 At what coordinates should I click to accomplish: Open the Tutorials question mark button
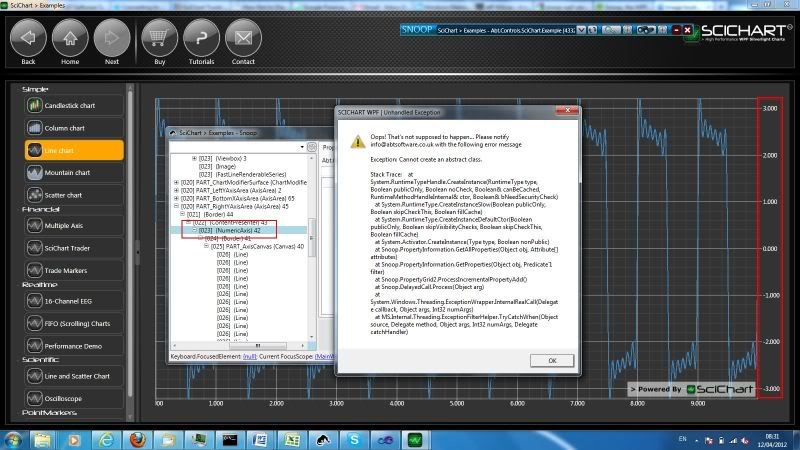click(x=202, y=38)
